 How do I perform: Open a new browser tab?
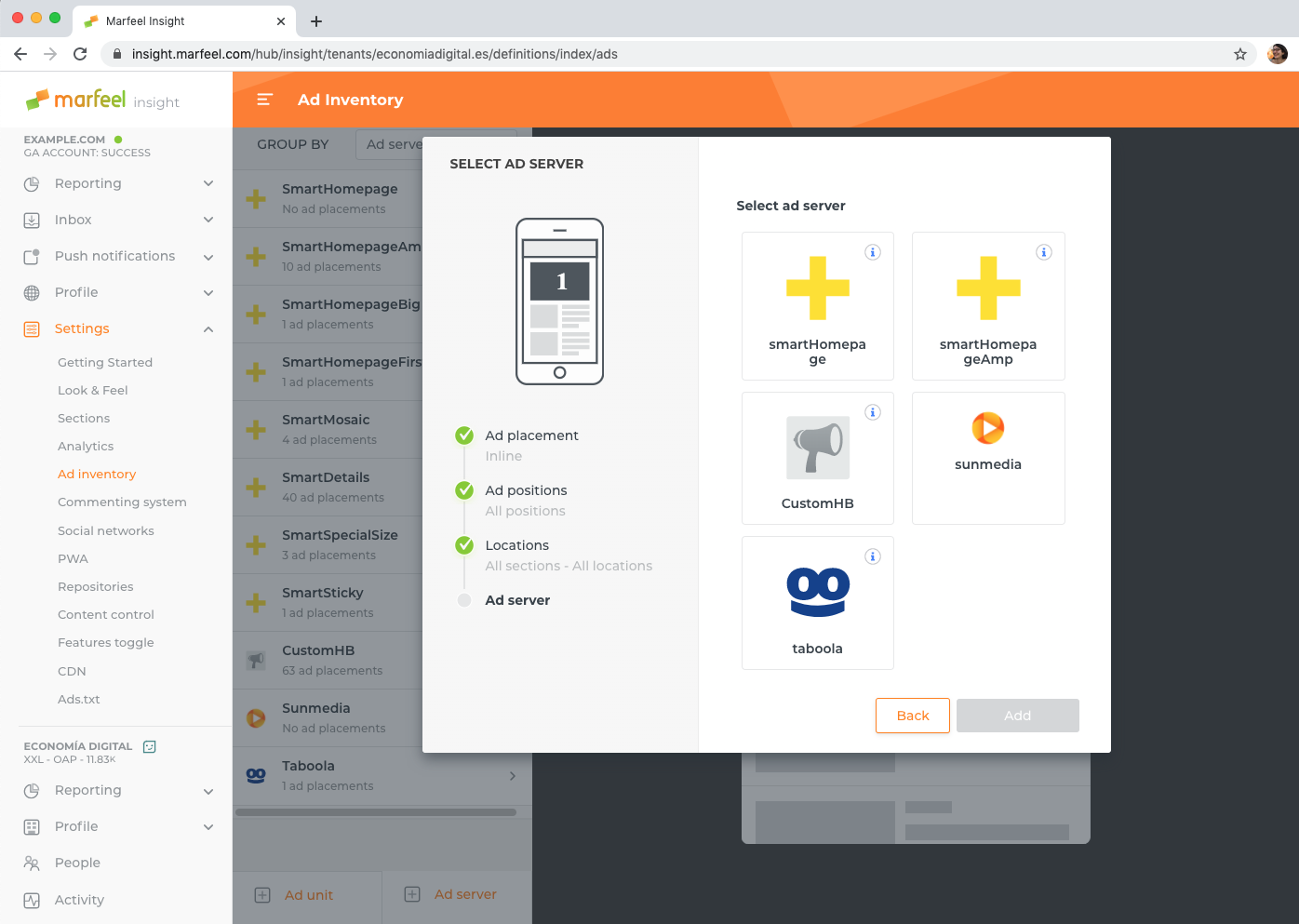point(316,21)
